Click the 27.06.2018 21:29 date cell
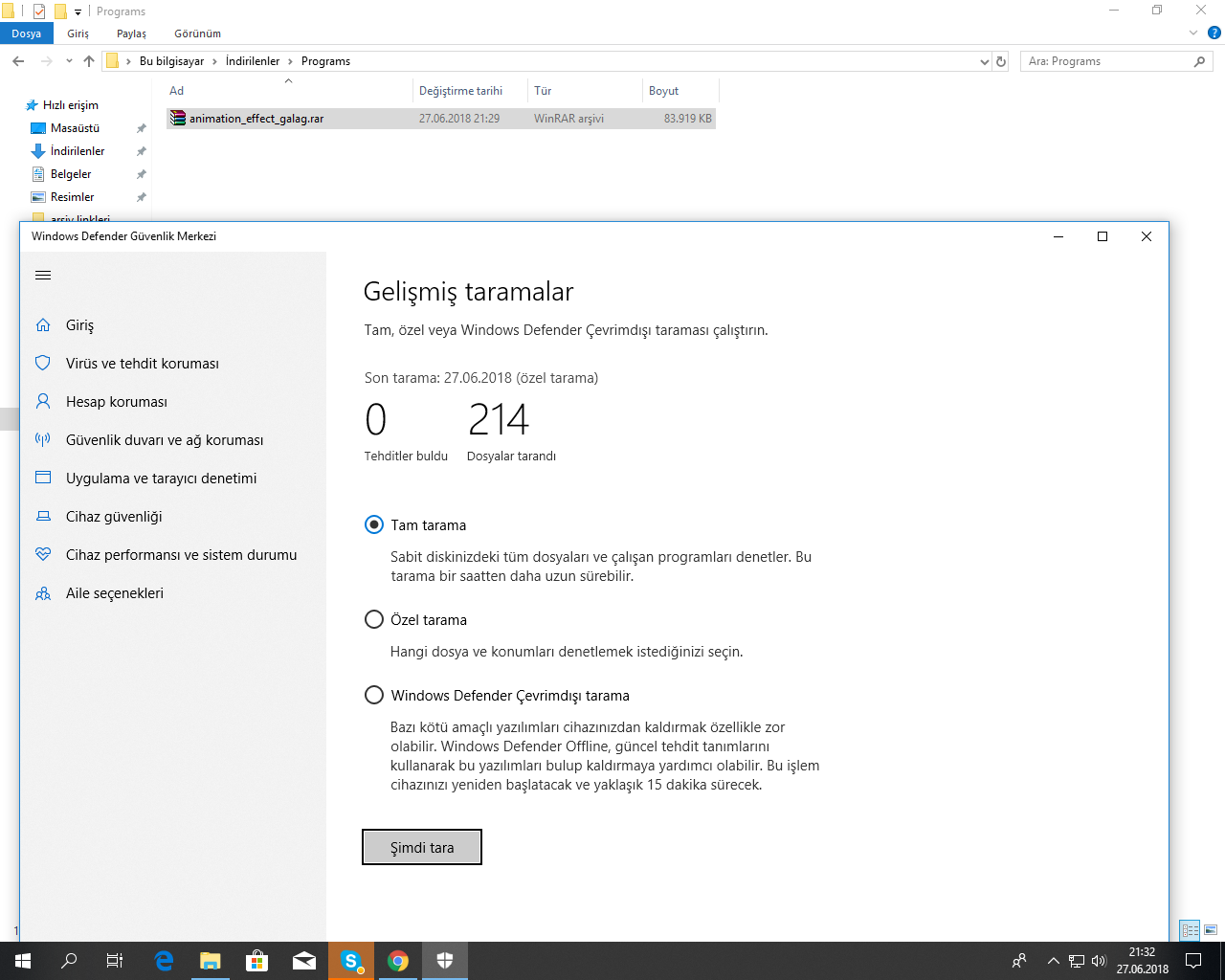 (x=459, y=119)
